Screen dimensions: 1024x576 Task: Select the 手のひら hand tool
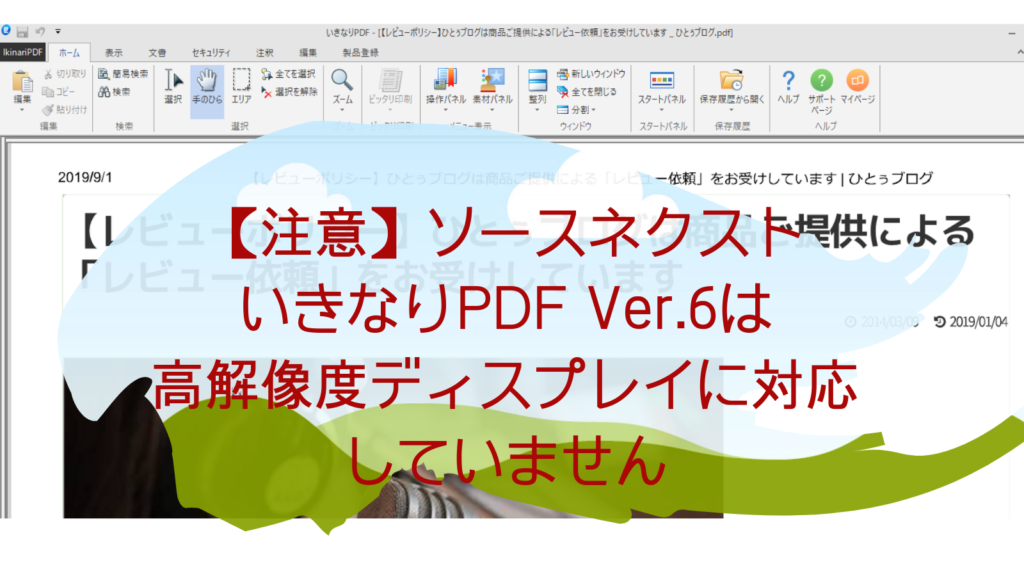[x=207, y=87]
